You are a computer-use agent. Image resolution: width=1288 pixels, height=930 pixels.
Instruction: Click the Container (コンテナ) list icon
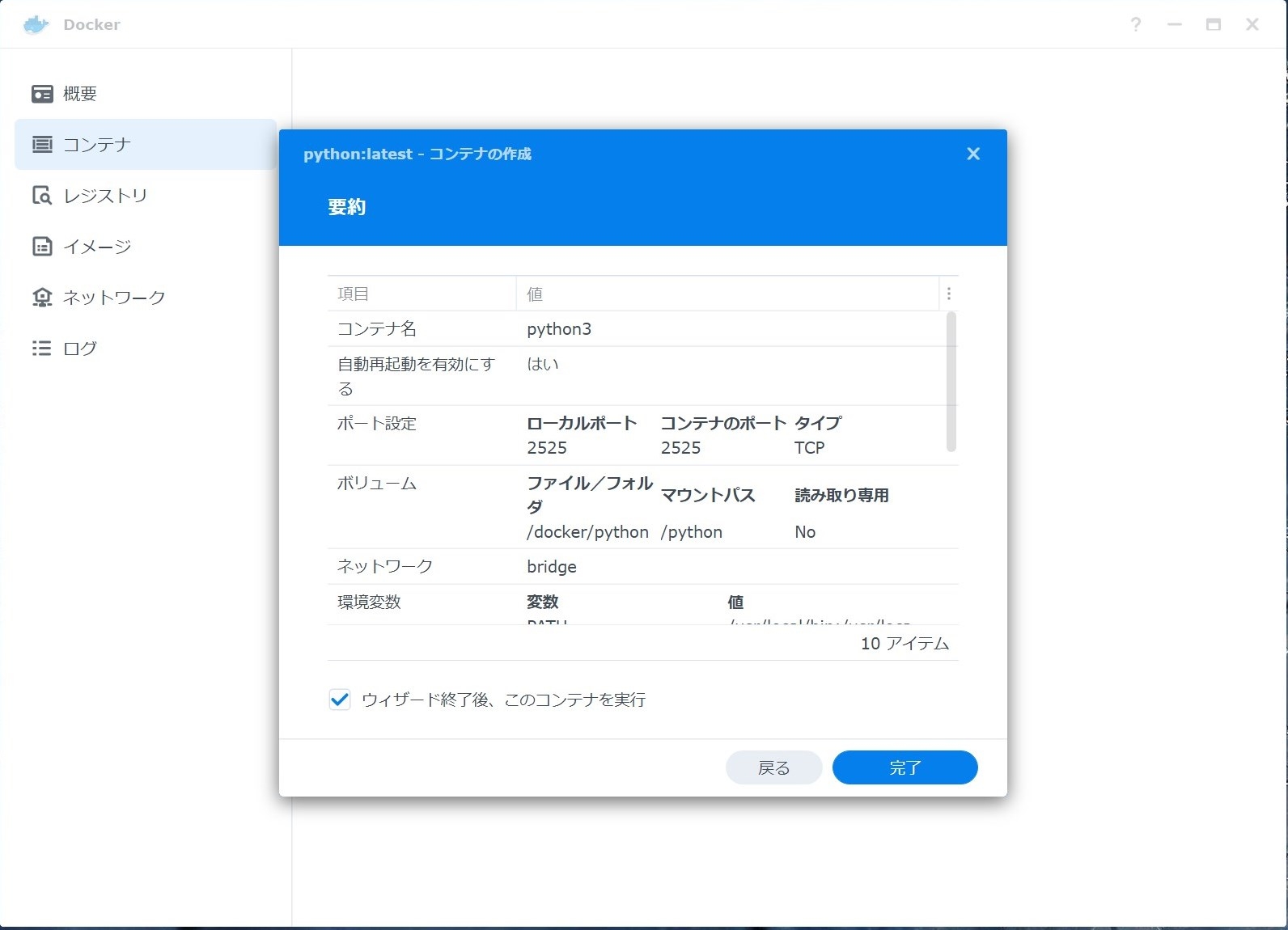(42, 145)
